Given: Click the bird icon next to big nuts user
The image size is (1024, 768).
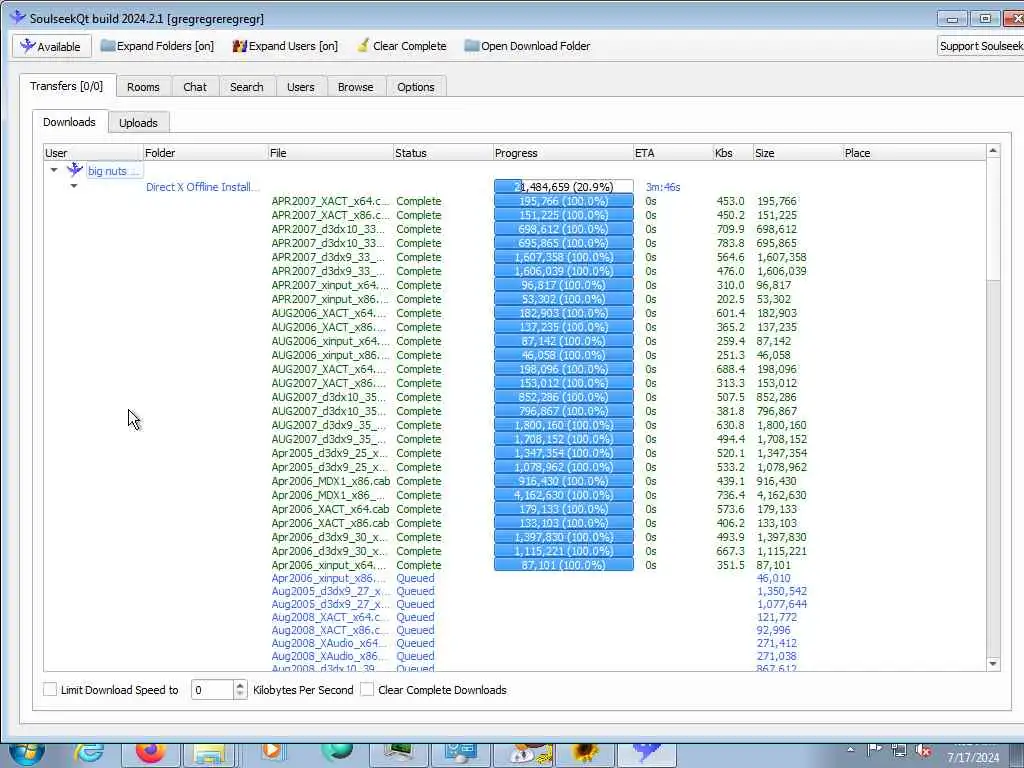Looking at the screenshot, I should coord(74,170).
